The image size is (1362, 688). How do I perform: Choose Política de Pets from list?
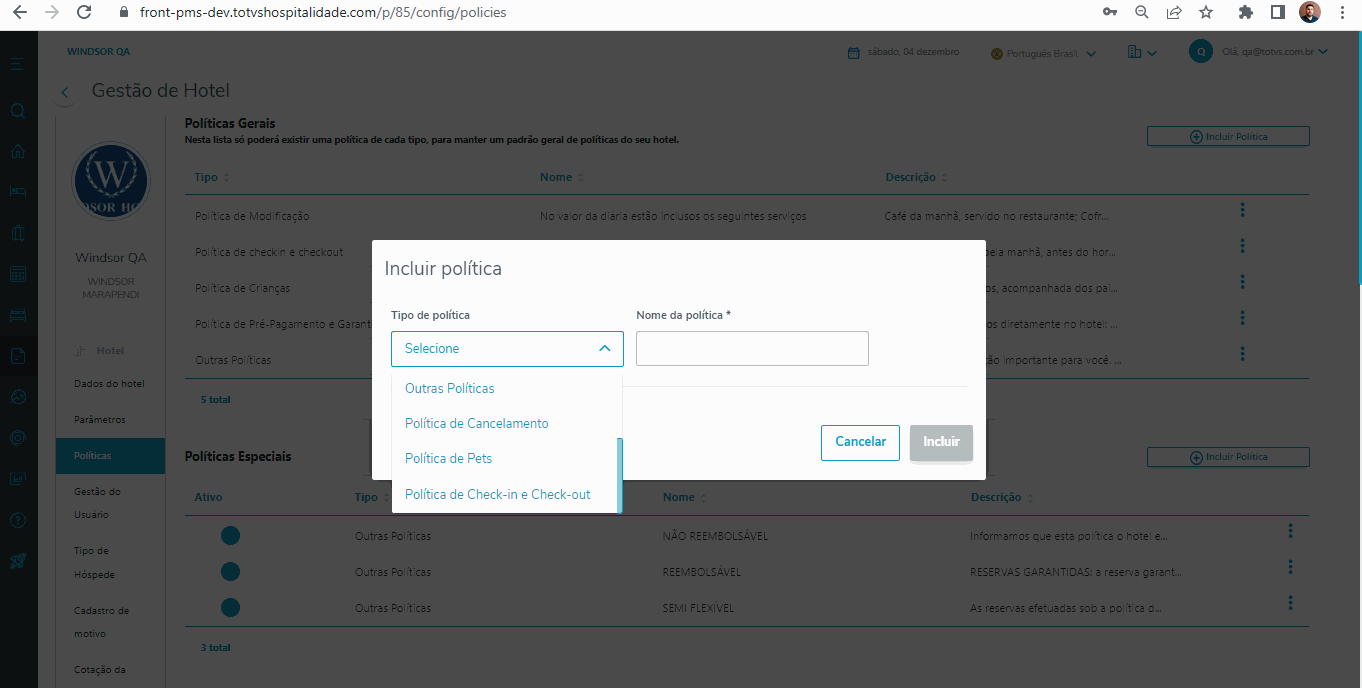click(448, 459)
